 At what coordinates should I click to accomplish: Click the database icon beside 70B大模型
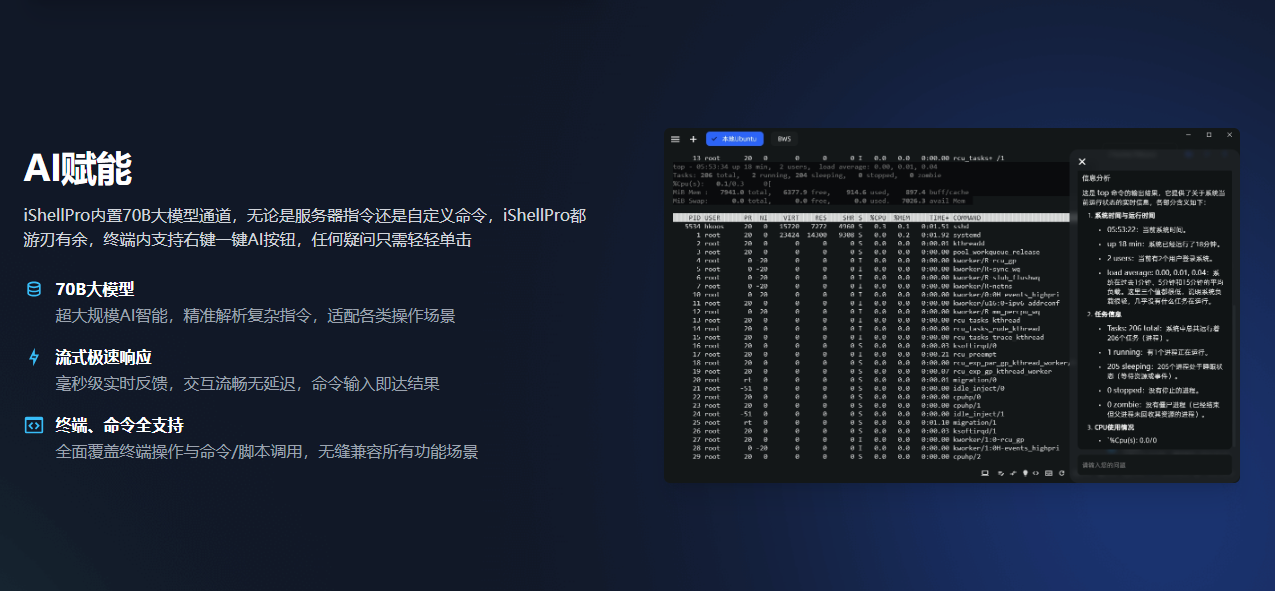[34, 290]
